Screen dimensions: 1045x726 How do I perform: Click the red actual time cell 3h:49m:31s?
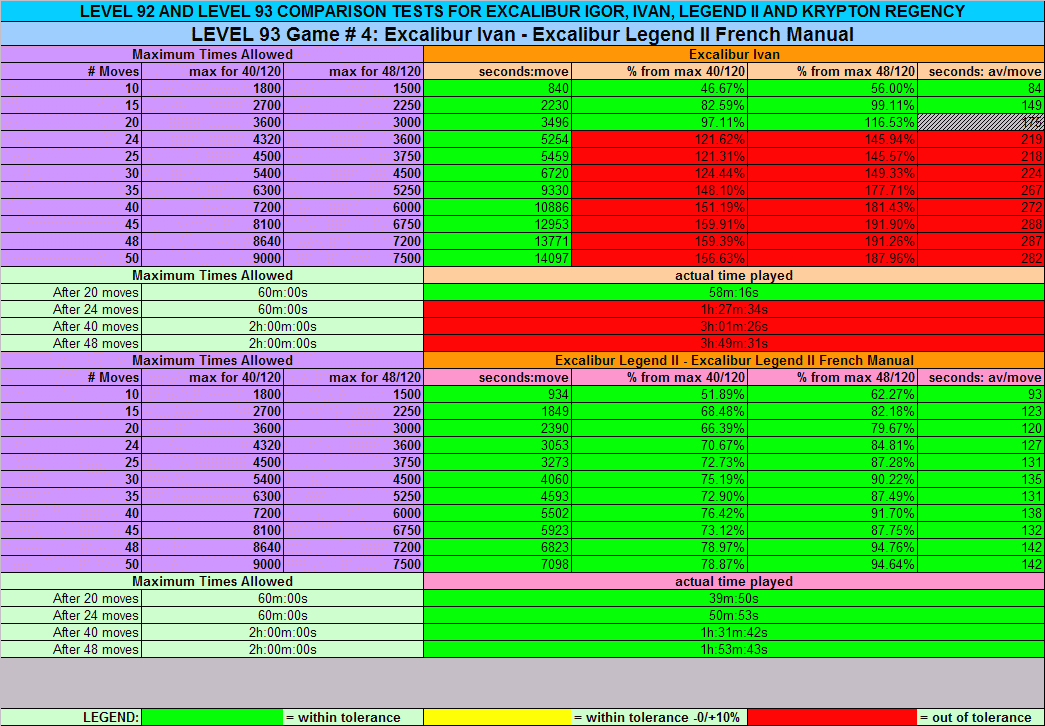point(734,343)
